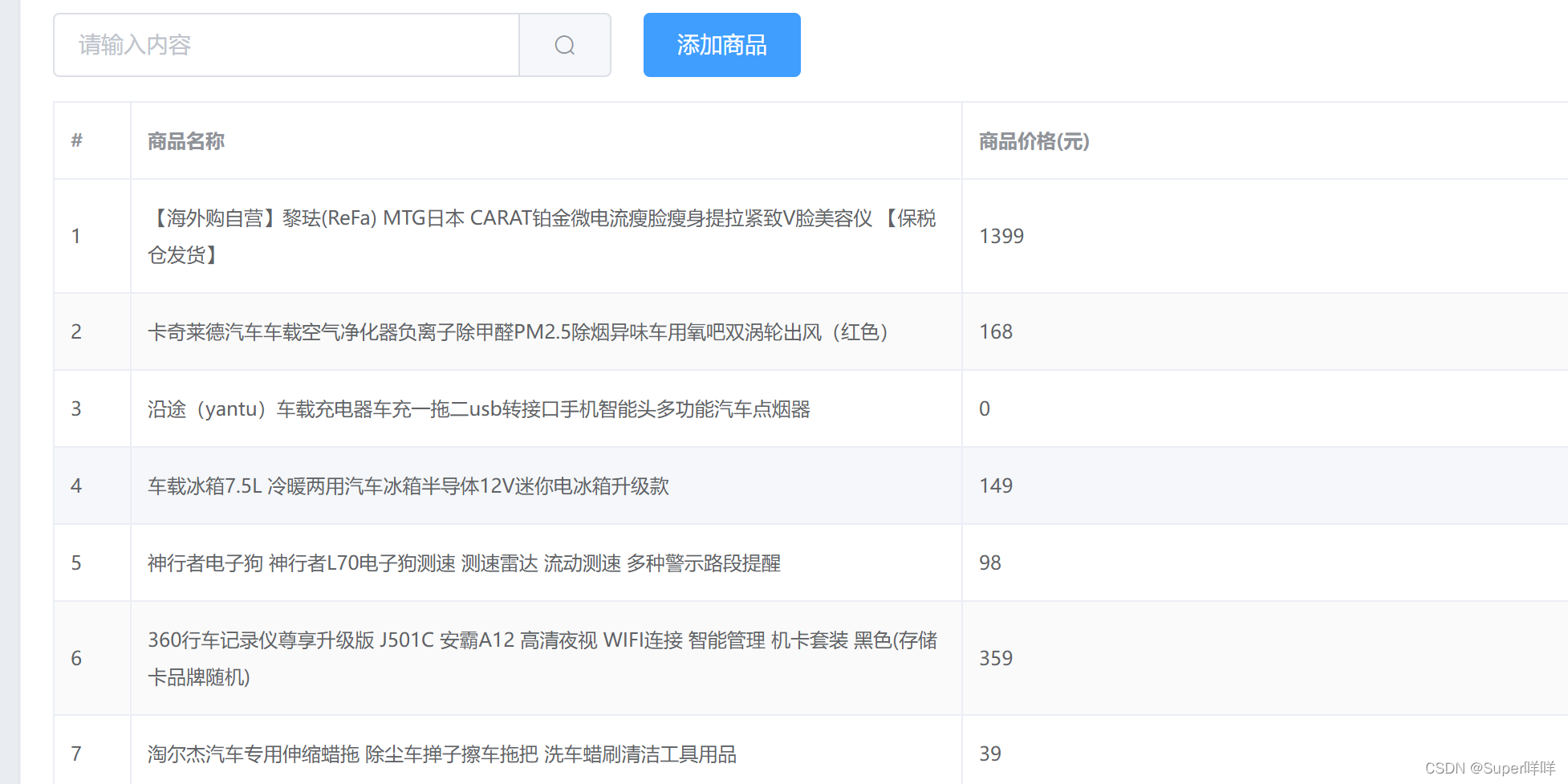Click the 商品价格(元) column header
Image resolution: width=1568 pixels, height=784 pixels.
point(1032,141)
